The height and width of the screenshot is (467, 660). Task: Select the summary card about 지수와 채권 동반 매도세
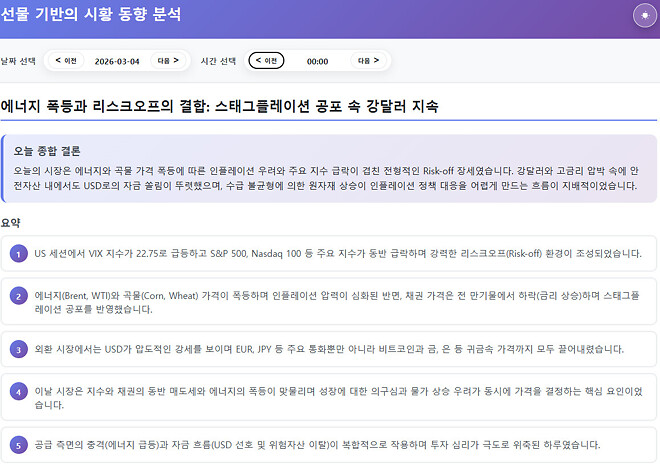point(329,397)
